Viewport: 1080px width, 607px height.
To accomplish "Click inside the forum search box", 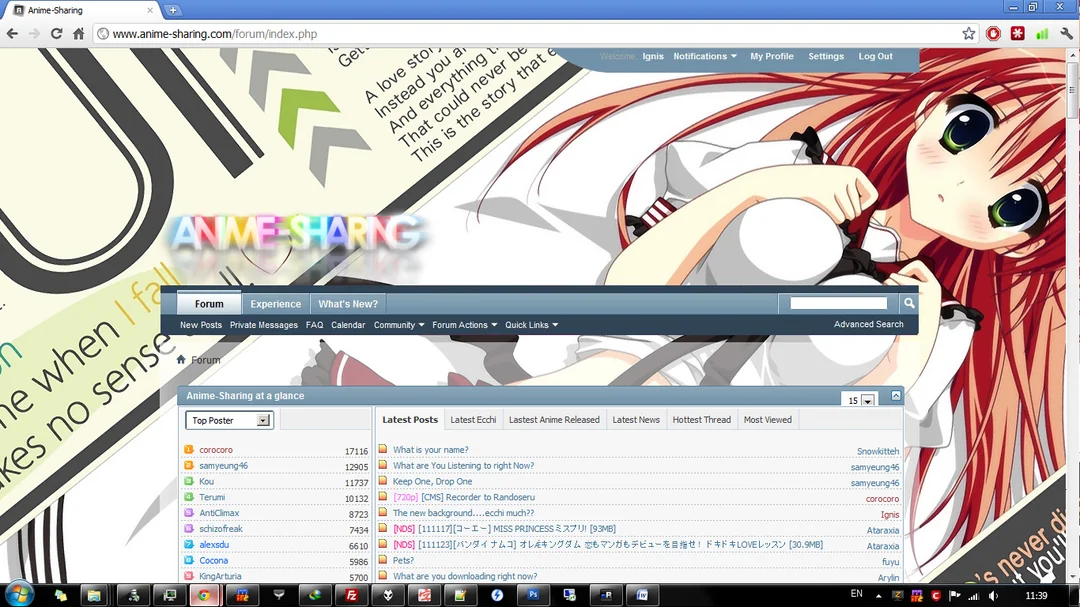I will point(838,302).
